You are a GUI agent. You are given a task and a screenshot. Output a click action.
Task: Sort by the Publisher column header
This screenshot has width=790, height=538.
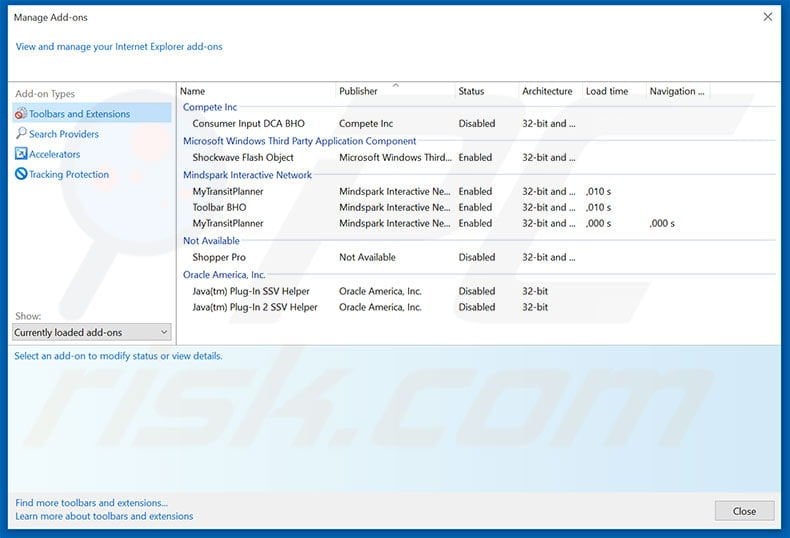(x=395, y=91)
